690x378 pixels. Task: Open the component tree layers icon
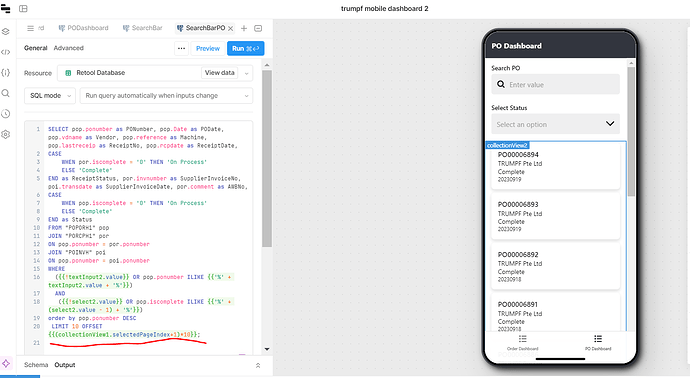tap(6, 31)
